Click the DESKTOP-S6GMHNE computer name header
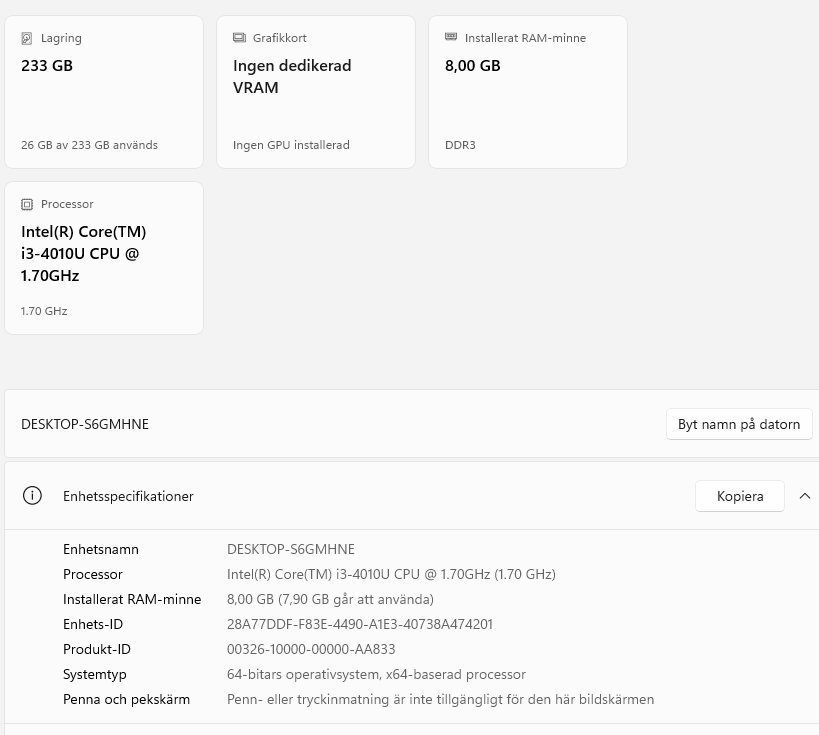 tap(85, 424)
